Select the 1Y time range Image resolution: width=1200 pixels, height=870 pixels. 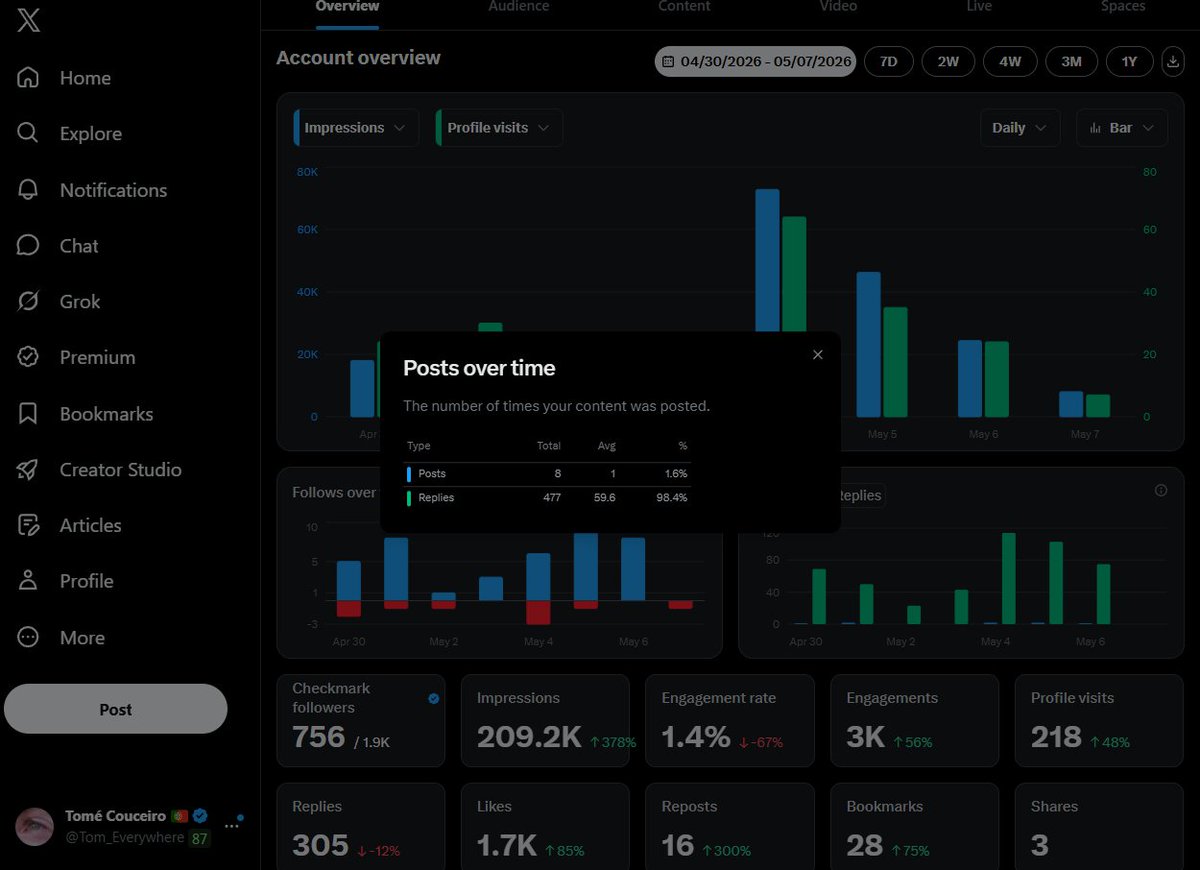tap(1129, 62)
